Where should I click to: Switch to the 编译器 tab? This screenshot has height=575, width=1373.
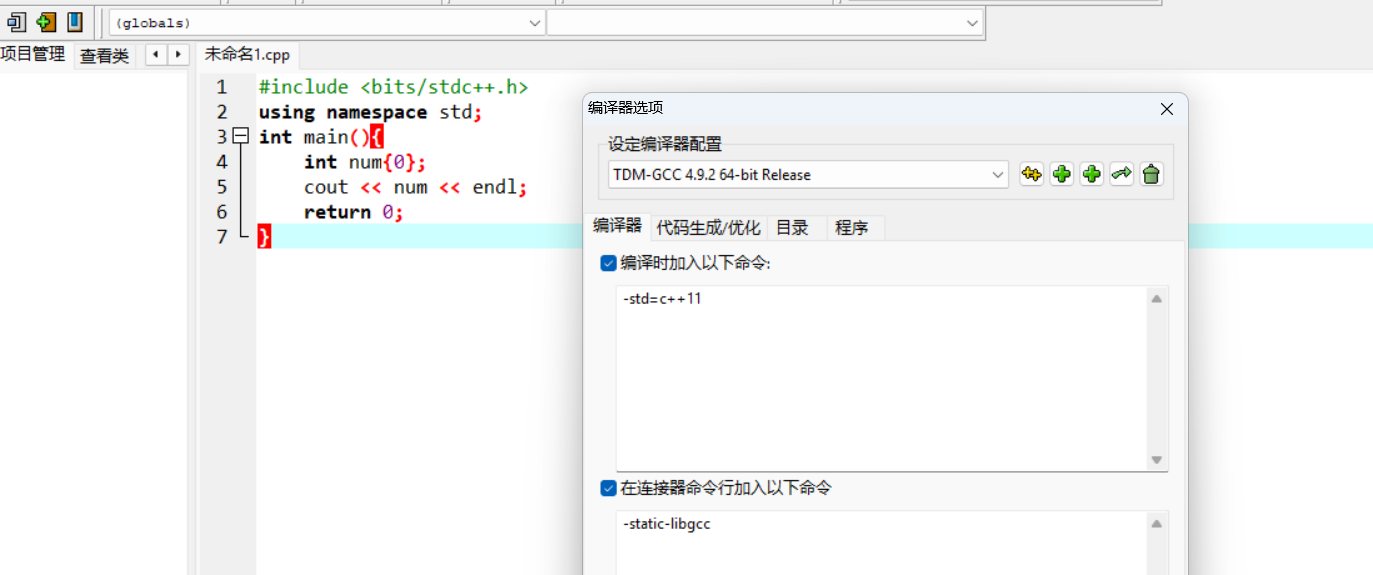pyautogui.click(x=617, y=226)
